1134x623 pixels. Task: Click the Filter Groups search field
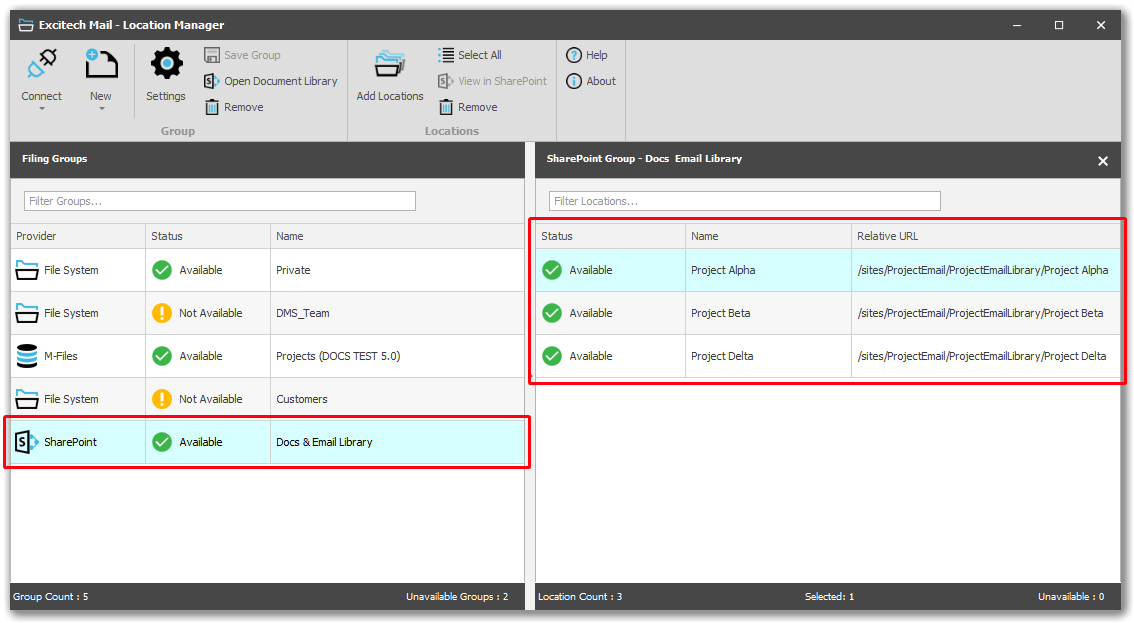(220, 201)
